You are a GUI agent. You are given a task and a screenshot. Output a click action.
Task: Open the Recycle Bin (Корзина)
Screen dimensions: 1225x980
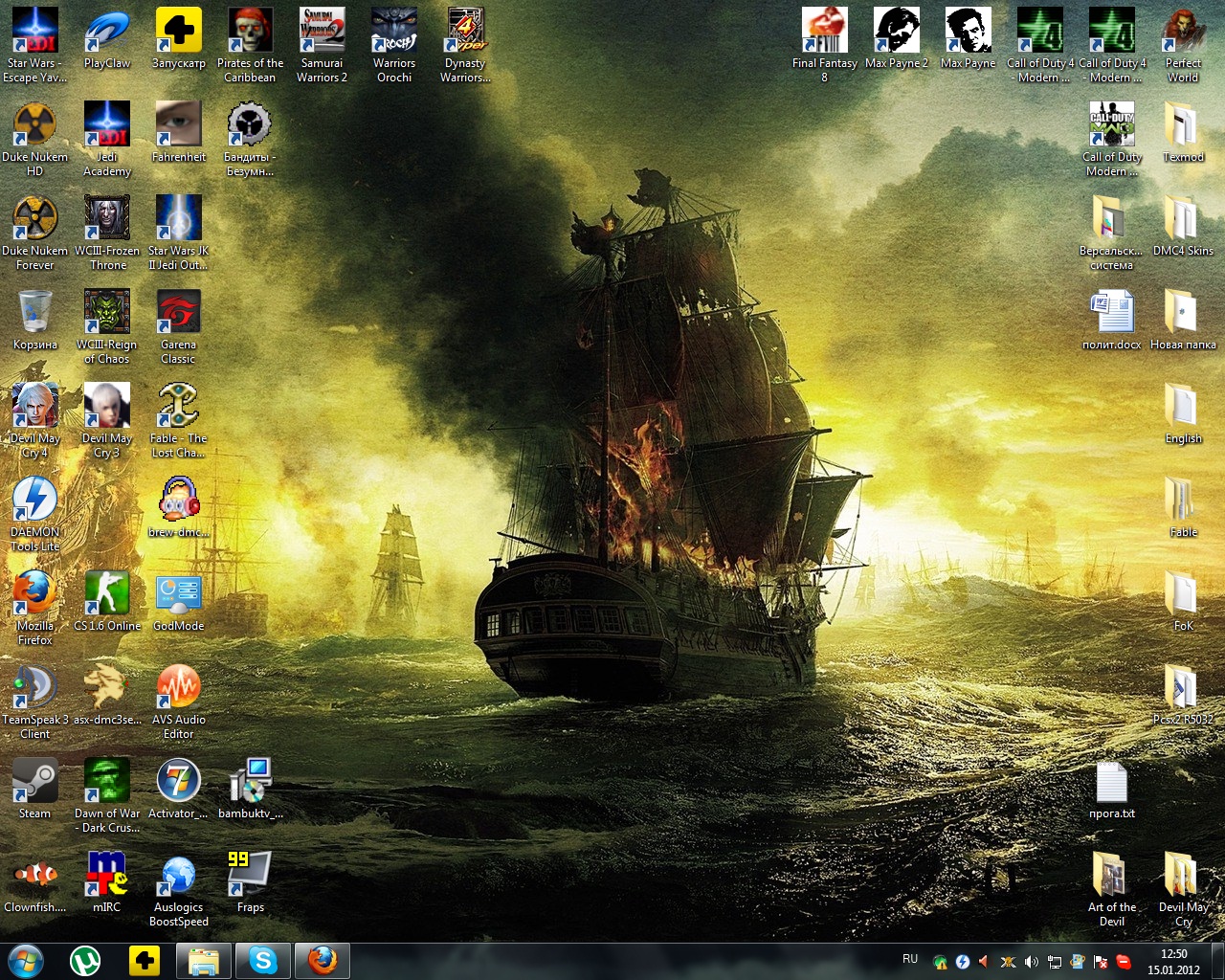click(34, 314)
